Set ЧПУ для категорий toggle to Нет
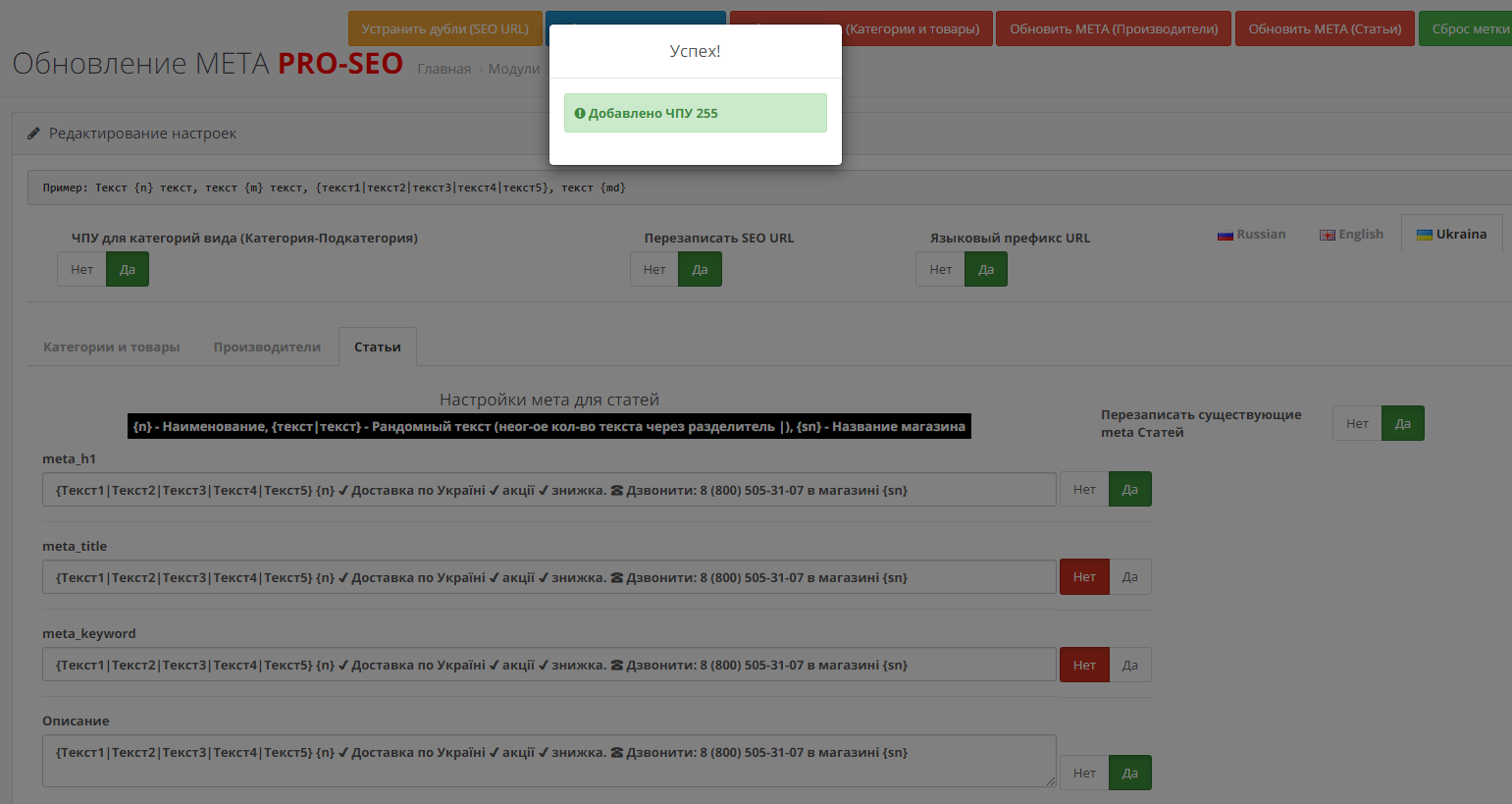This screenshot has width=1512, height=804. tap(81, 270)
